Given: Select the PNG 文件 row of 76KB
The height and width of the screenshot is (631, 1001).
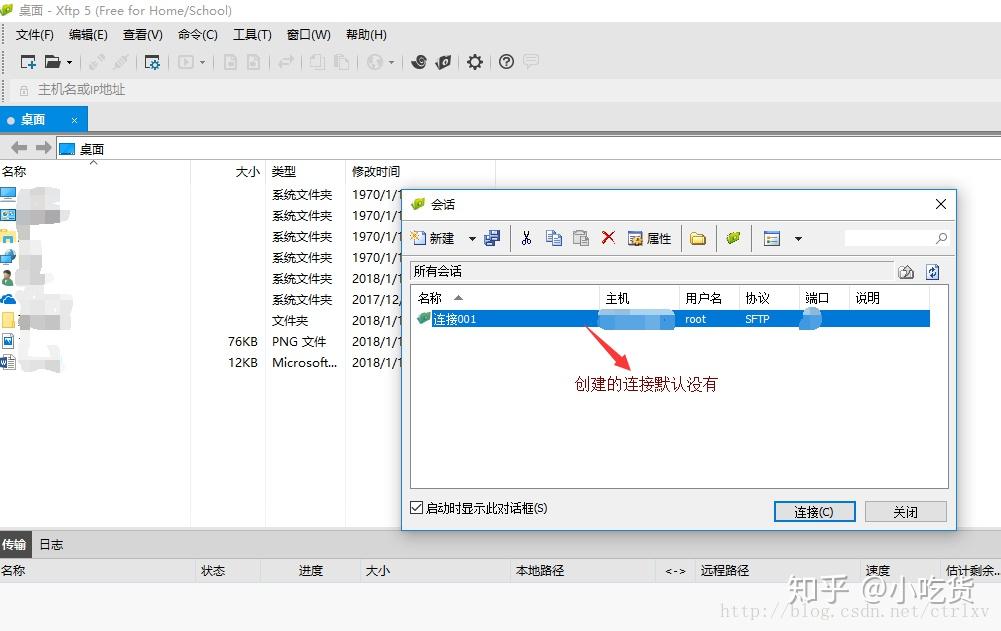Looking at the screenshot, I should click(201, 342).
